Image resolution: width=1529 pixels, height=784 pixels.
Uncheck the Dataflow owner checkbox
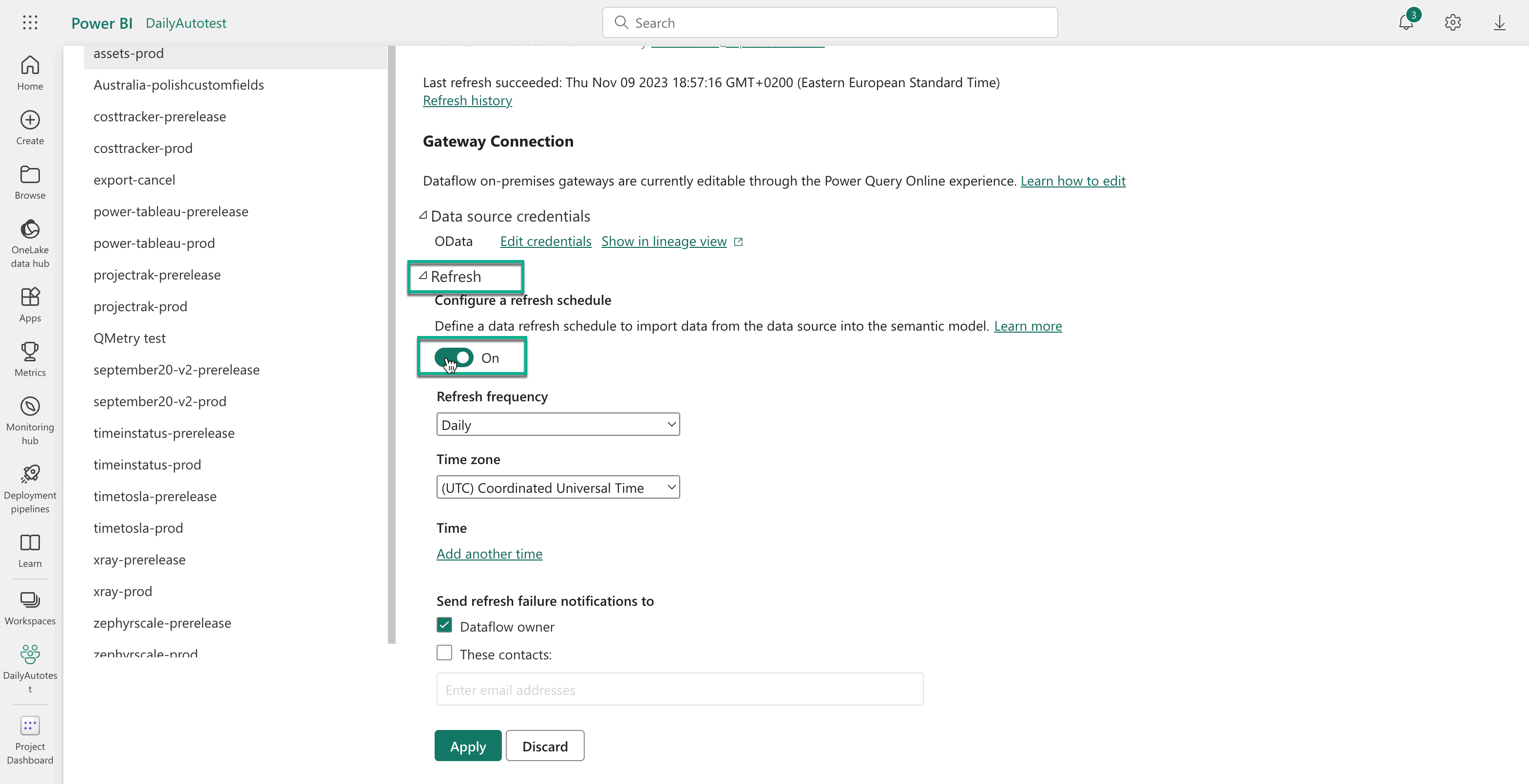(444, 625)
